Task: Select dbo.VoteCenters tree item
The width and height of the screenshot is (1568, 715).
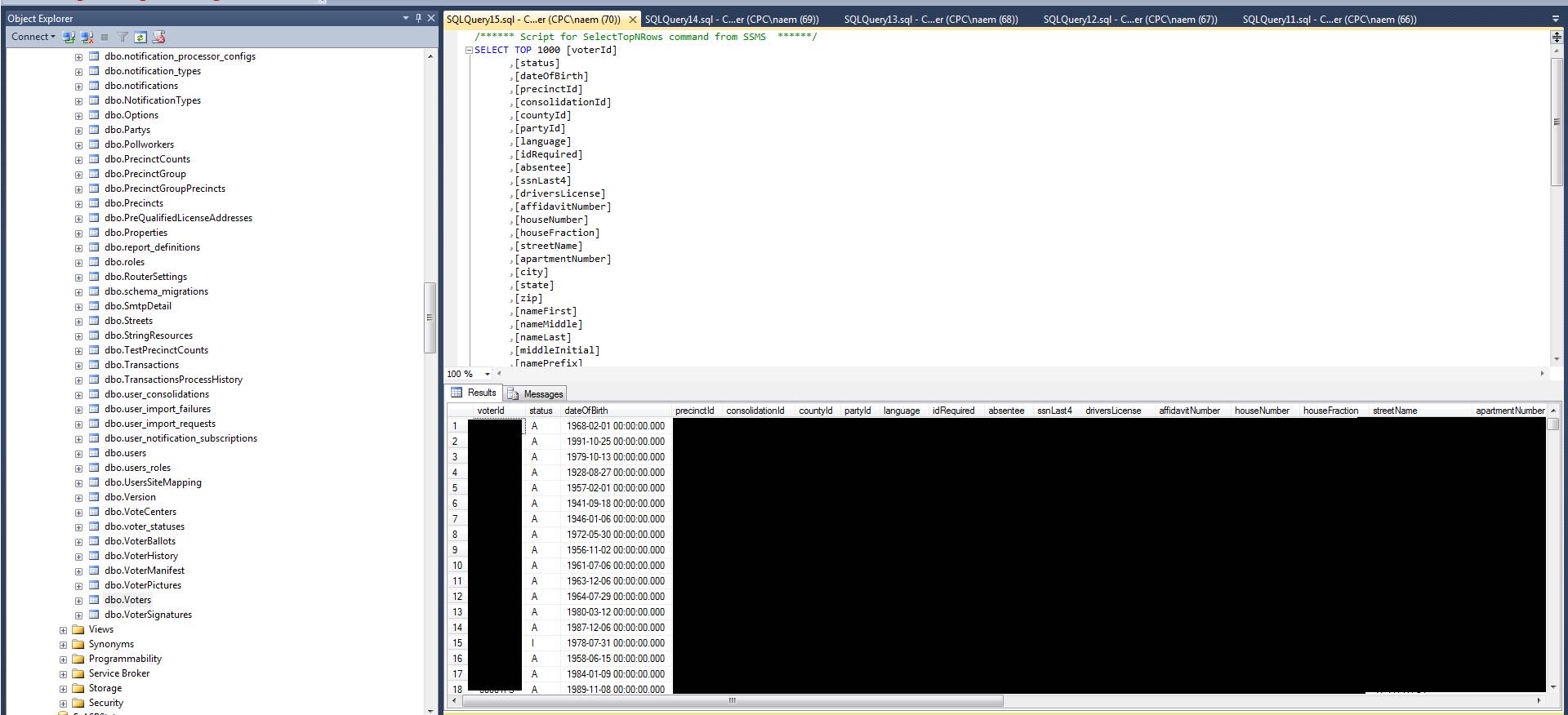Action: pos(140,512)
